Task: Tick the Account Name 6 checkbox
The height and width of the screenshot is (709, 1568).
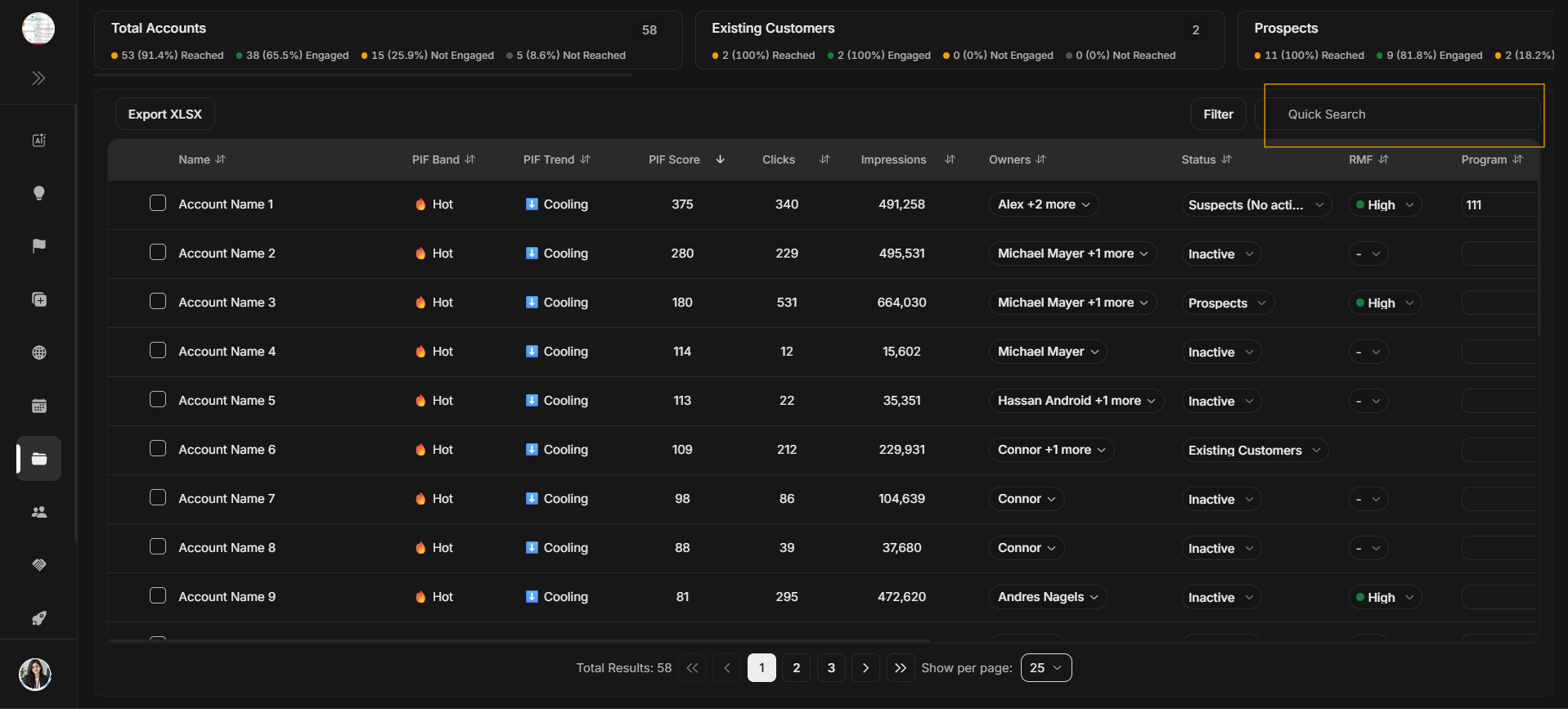Action: 158,448
